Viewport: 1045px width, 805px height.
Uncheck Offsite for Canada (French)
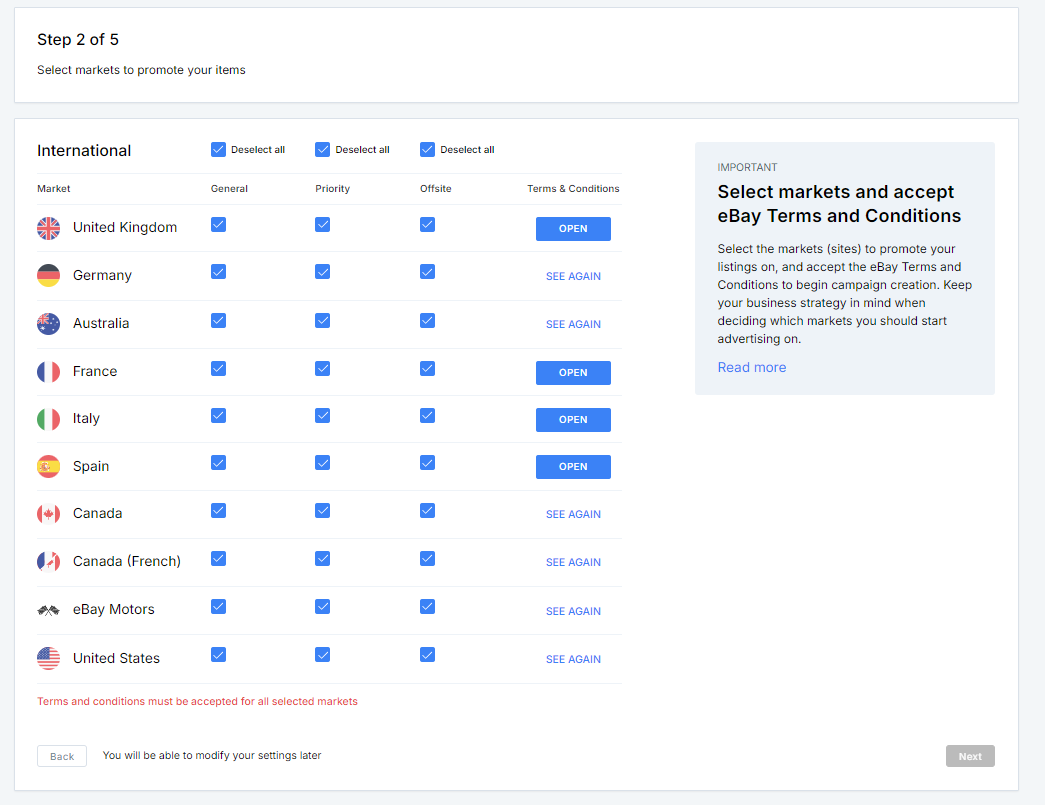[427, 558]
